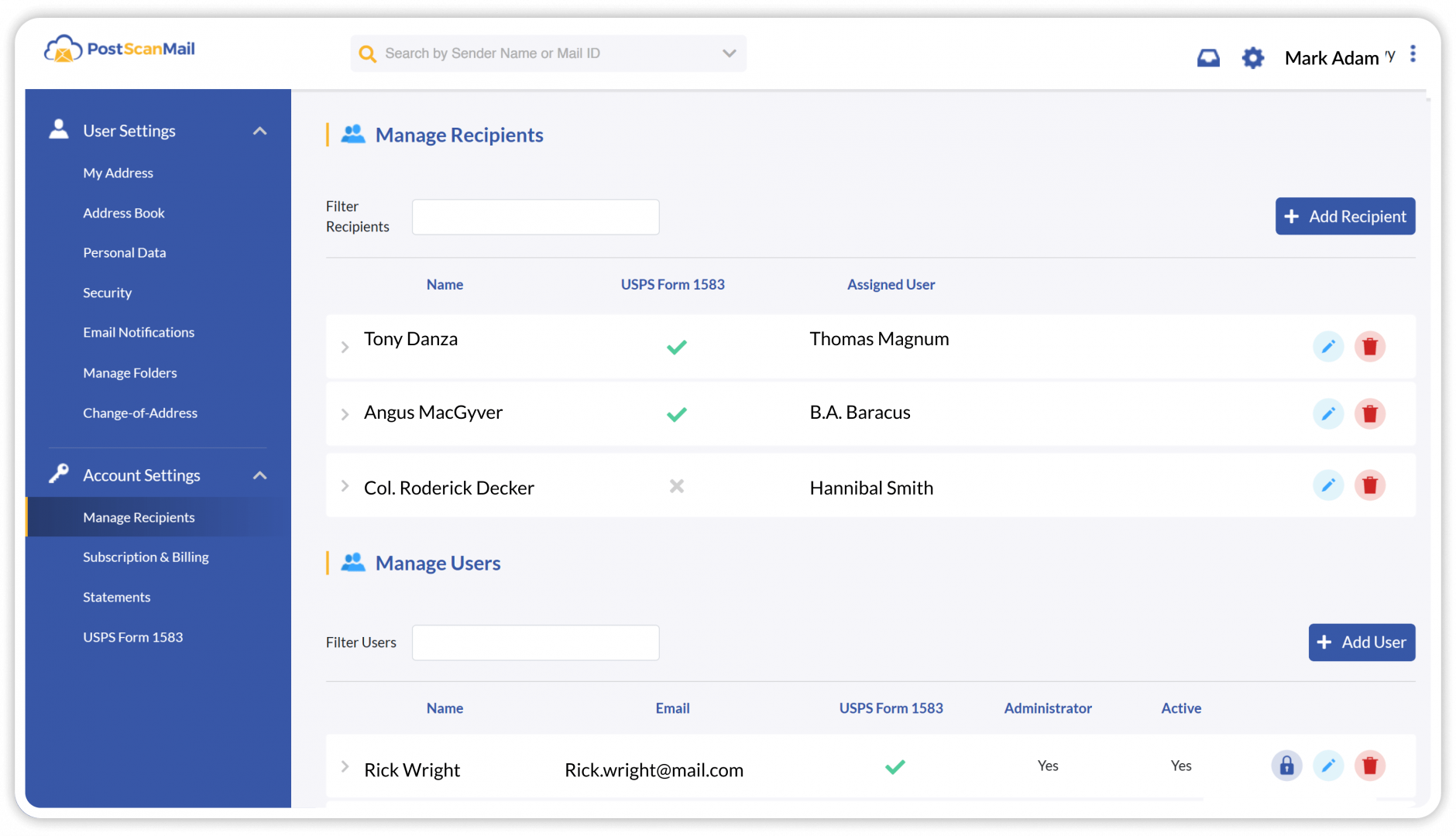
Task: Click the Add User button
Action: (x=1361, y=642)
